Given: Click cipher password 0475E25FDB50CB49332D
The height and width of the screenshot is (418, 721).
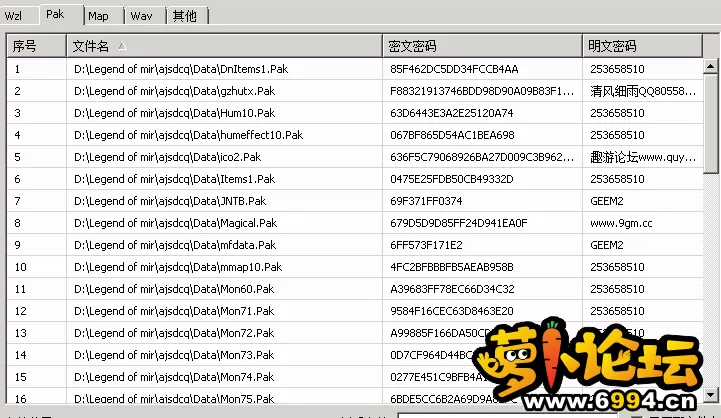Looking at the screenshot, I should [452, 179].
